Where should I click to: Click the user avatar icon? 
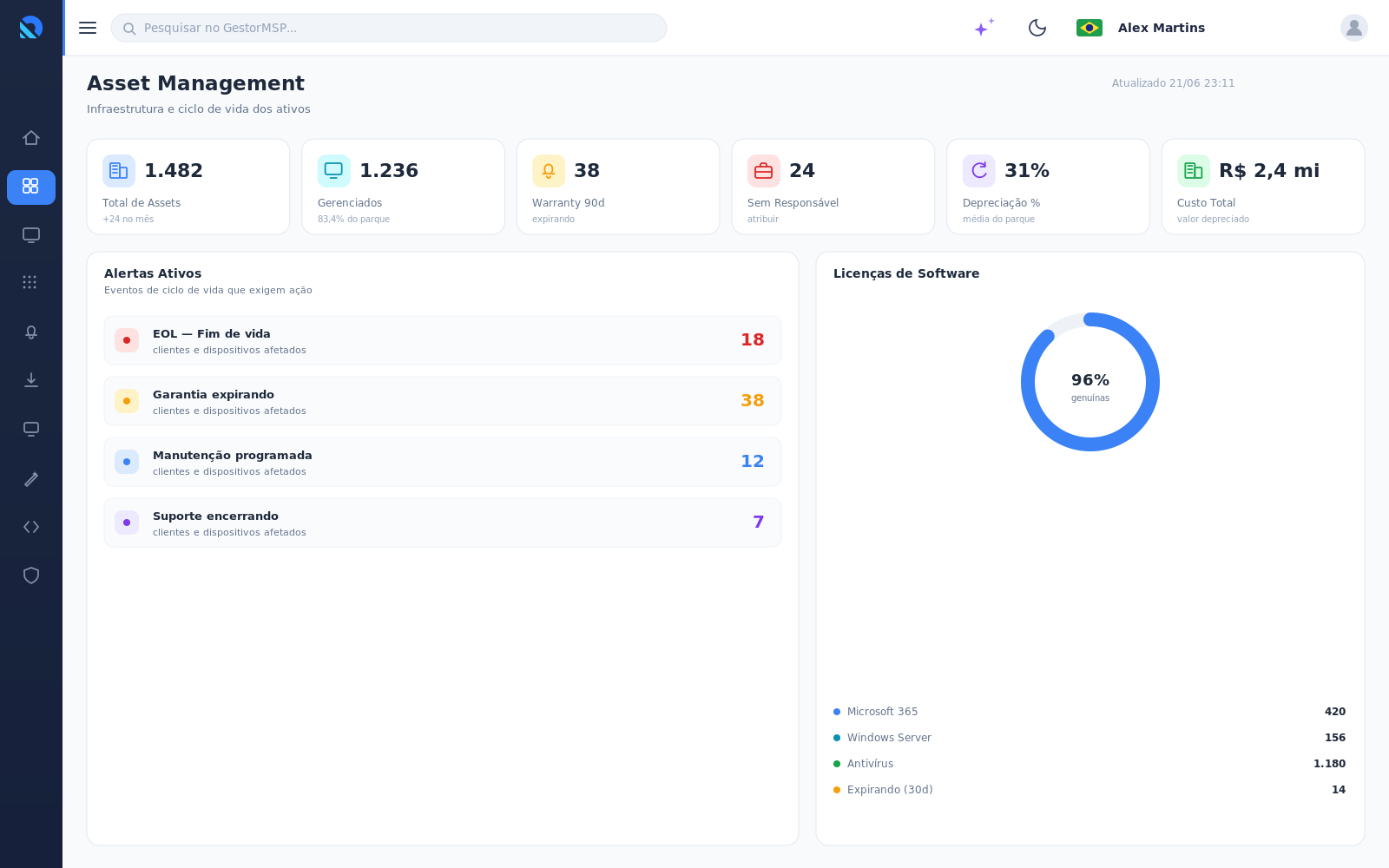click(x=1354, y=28)
